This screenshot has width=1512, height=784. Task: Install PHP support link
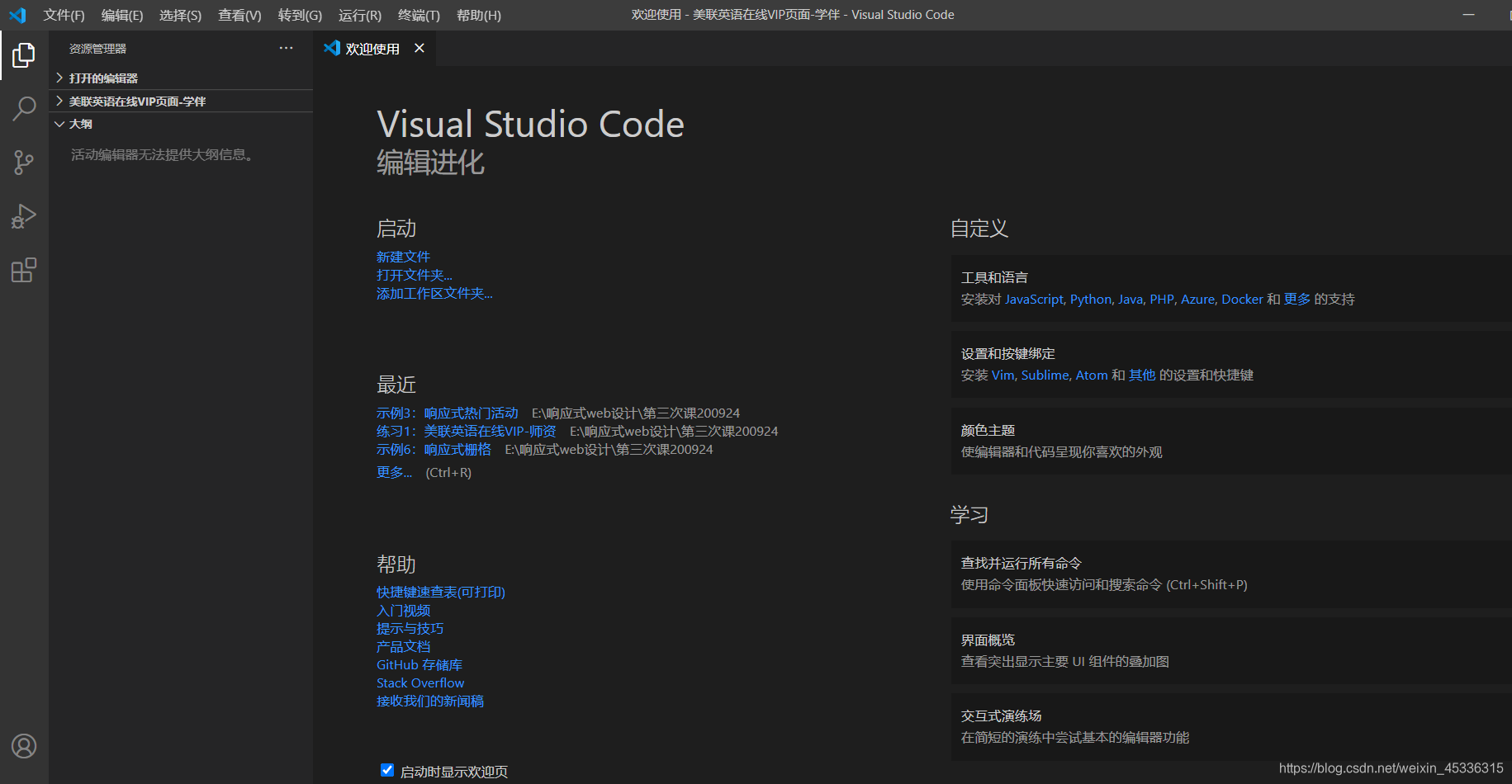[1162, 299]
